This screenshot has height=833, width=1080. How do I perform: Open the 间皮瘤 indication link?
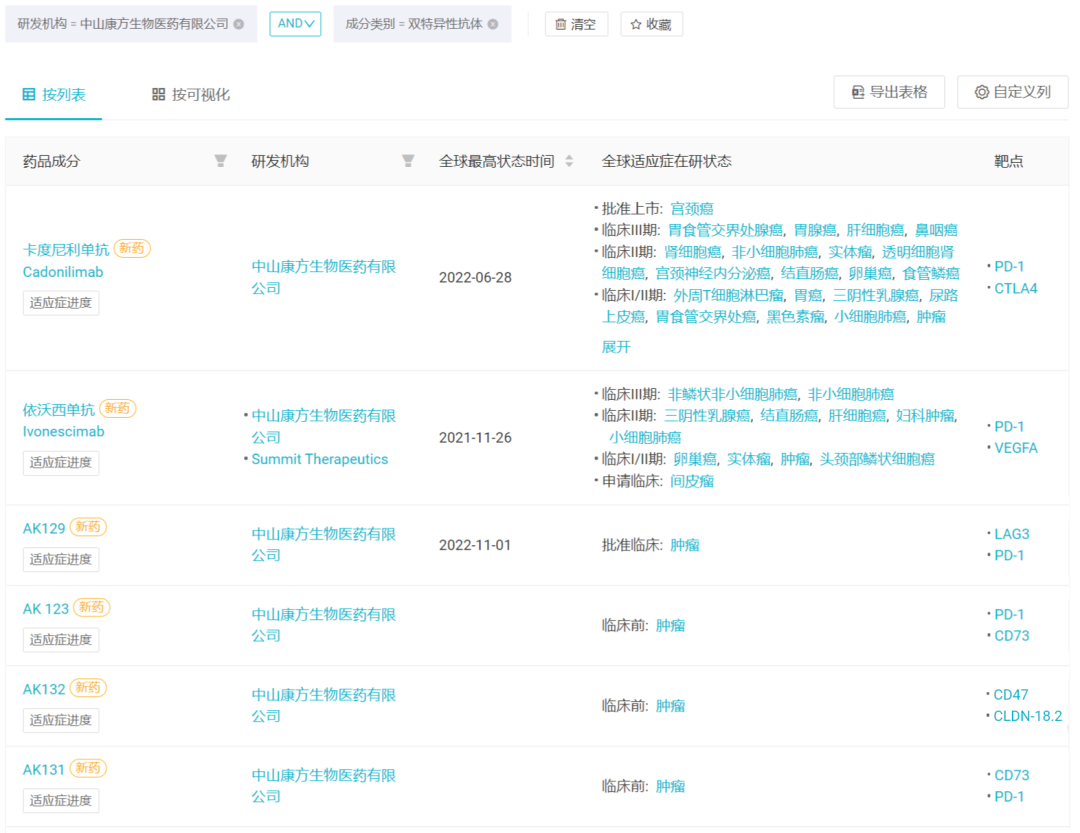692,482
